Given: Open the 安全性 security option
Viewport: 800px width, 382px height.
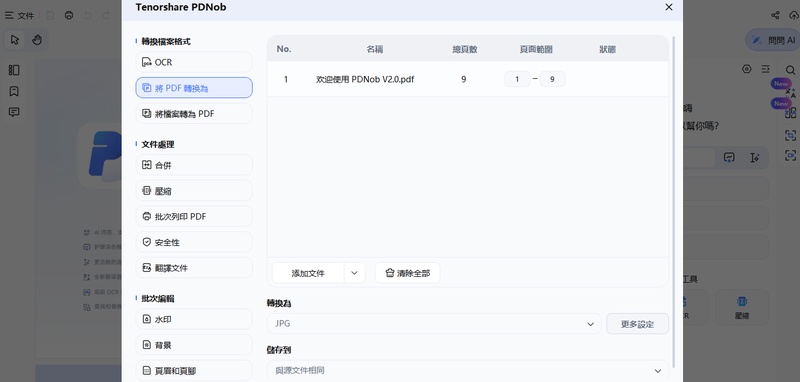Looking at the screenshot, I should pos(194,242).
